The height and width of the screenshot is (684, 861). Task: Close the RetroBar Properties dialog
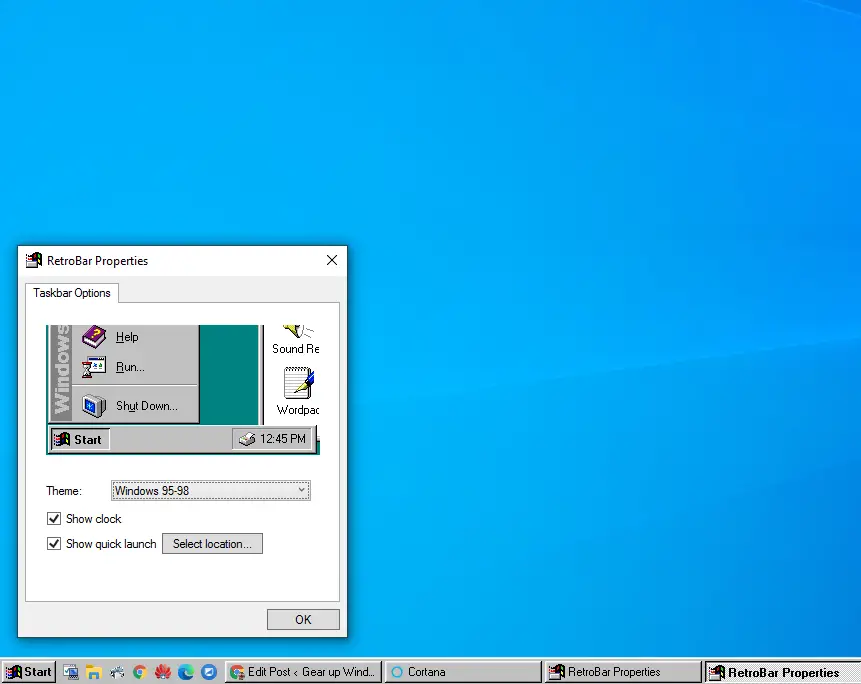click(x=332, y=260)
